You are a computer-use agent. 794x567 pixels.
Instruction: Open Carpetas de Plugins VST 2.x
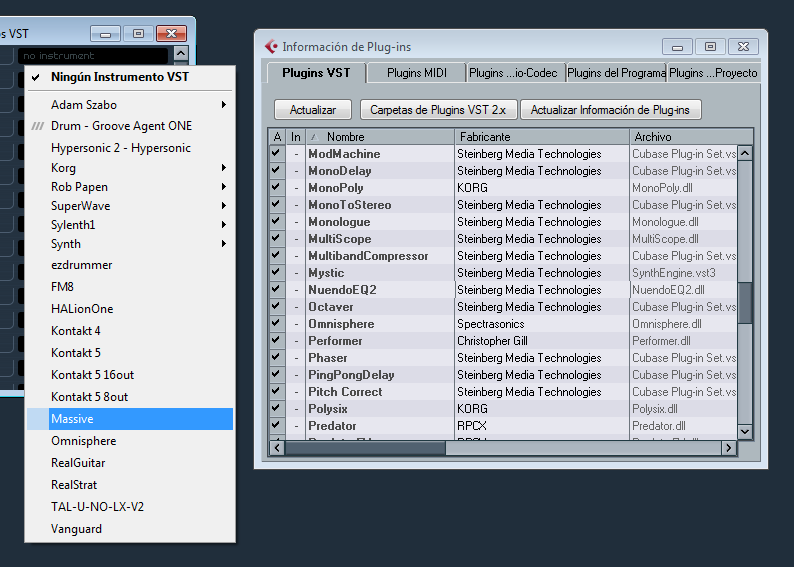click(x=438, y=110)
